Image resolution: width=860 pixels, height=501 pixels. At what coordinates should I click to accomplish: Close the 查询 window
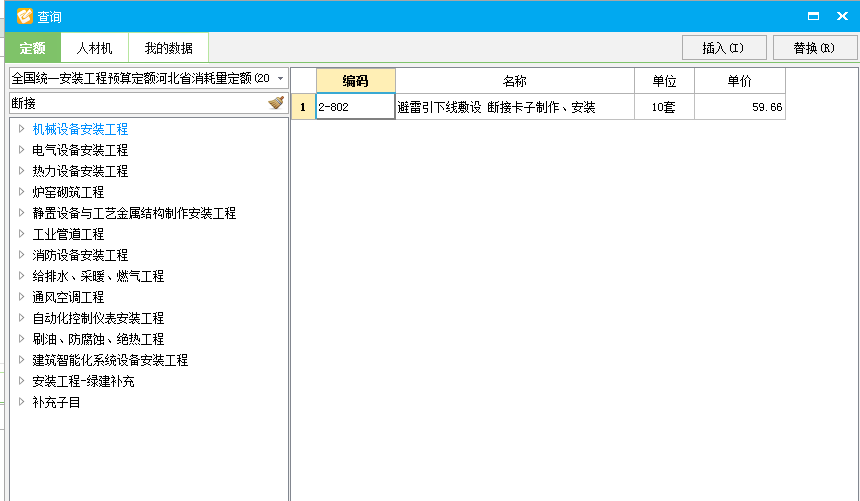point(842,16)
